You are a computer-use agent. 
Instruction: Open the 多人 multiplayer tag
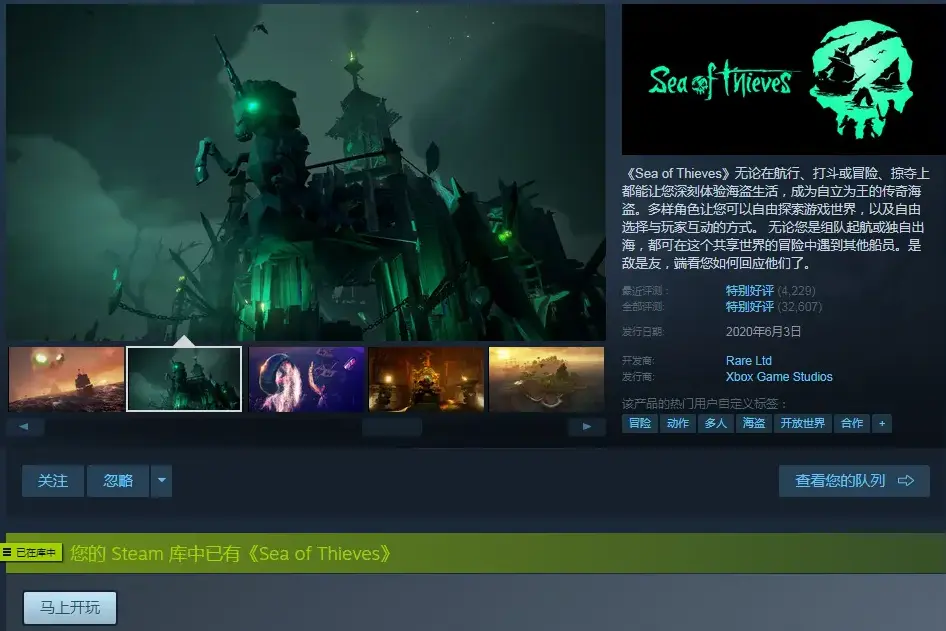tap(716, 423)
